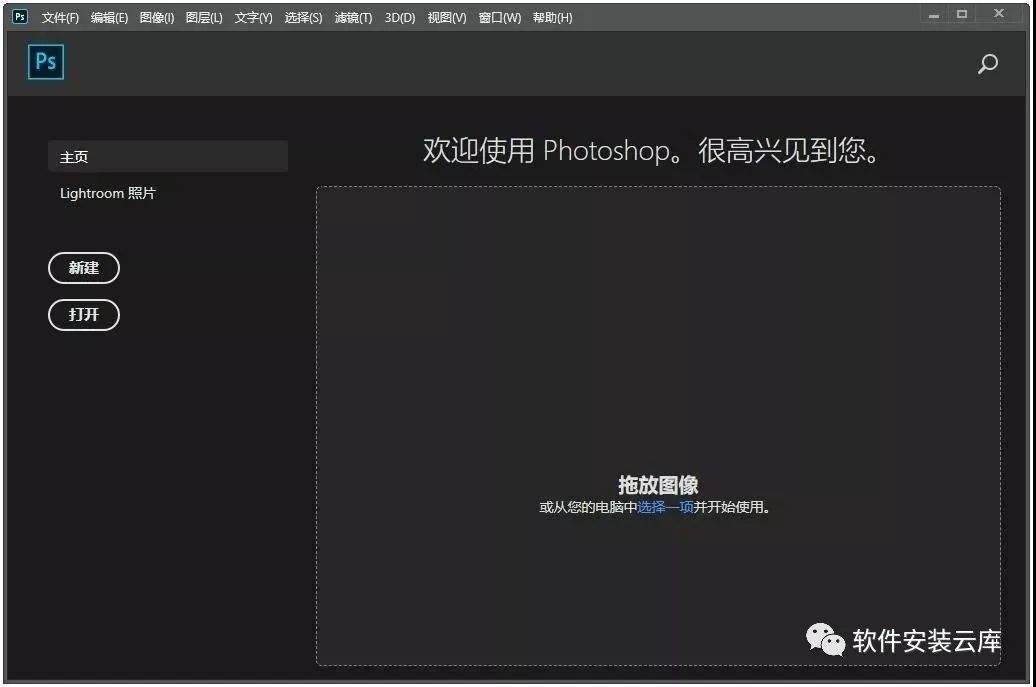This screenshot has width=1036, height=687.
Task: Select the 主页 sidebar tab
Action: [x=168, y=157]
